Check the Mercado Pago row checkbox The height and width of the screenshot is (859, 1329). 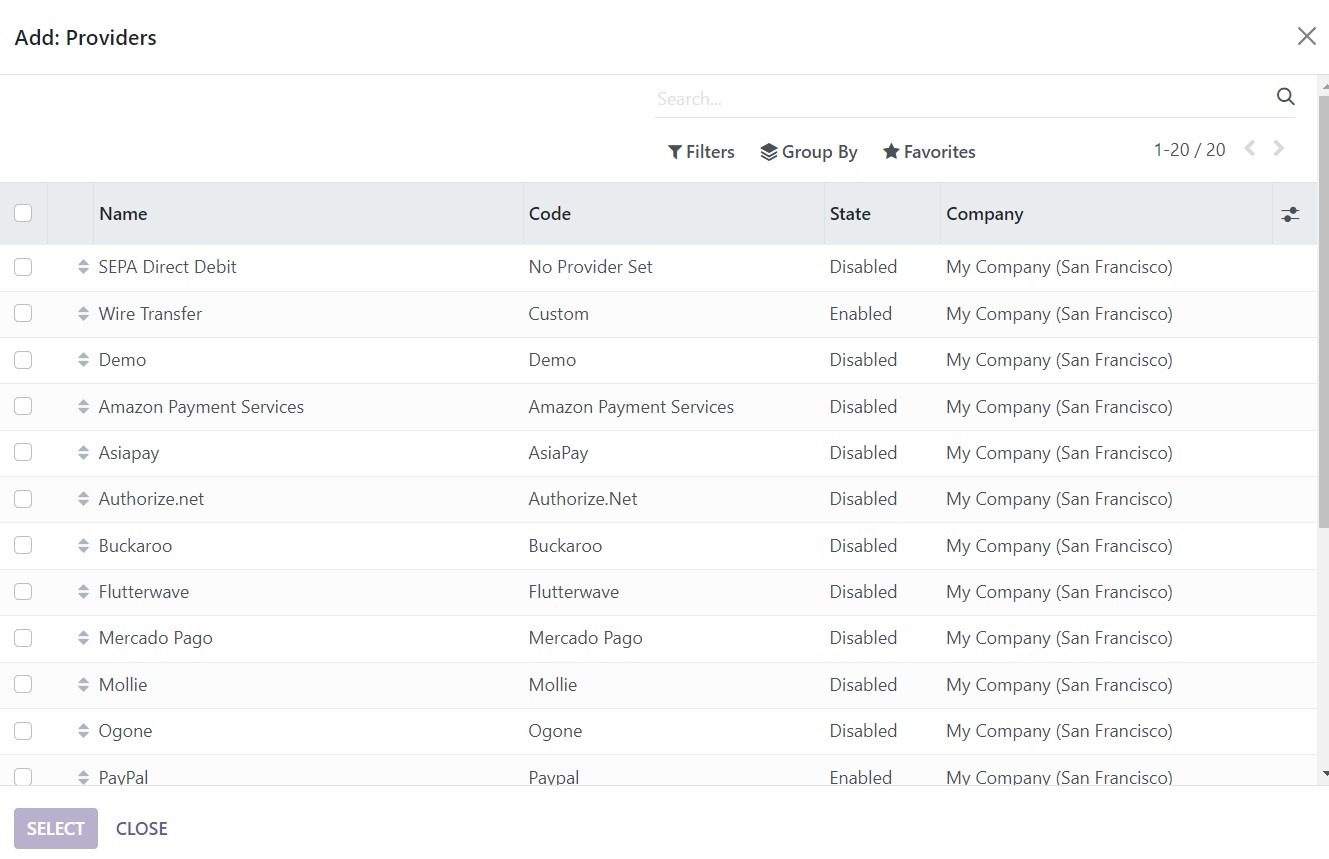(x=23, y=638)
